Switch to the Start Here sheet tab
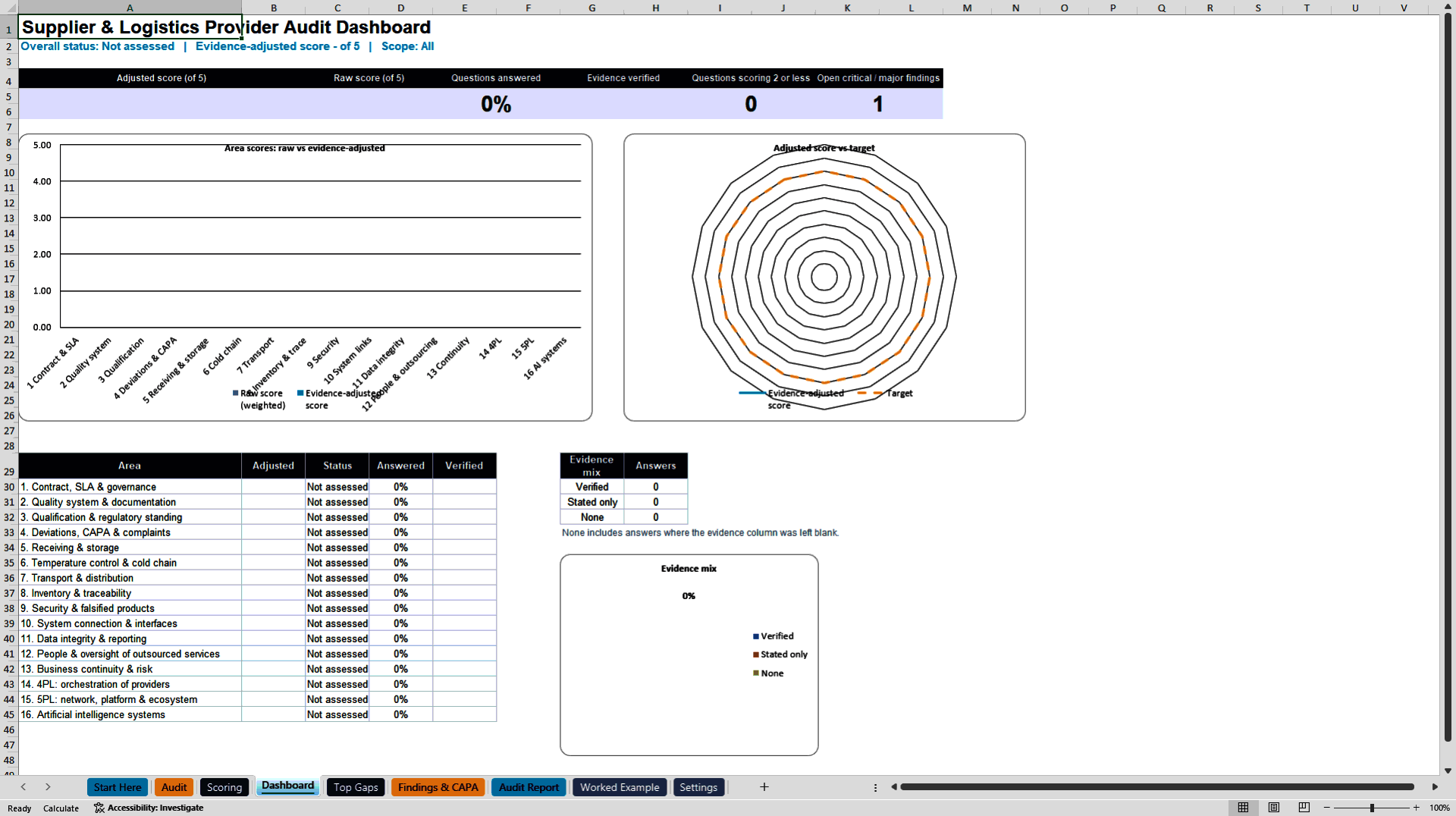Viewport: 1456px width, 816px height. (x=118, y=787)
